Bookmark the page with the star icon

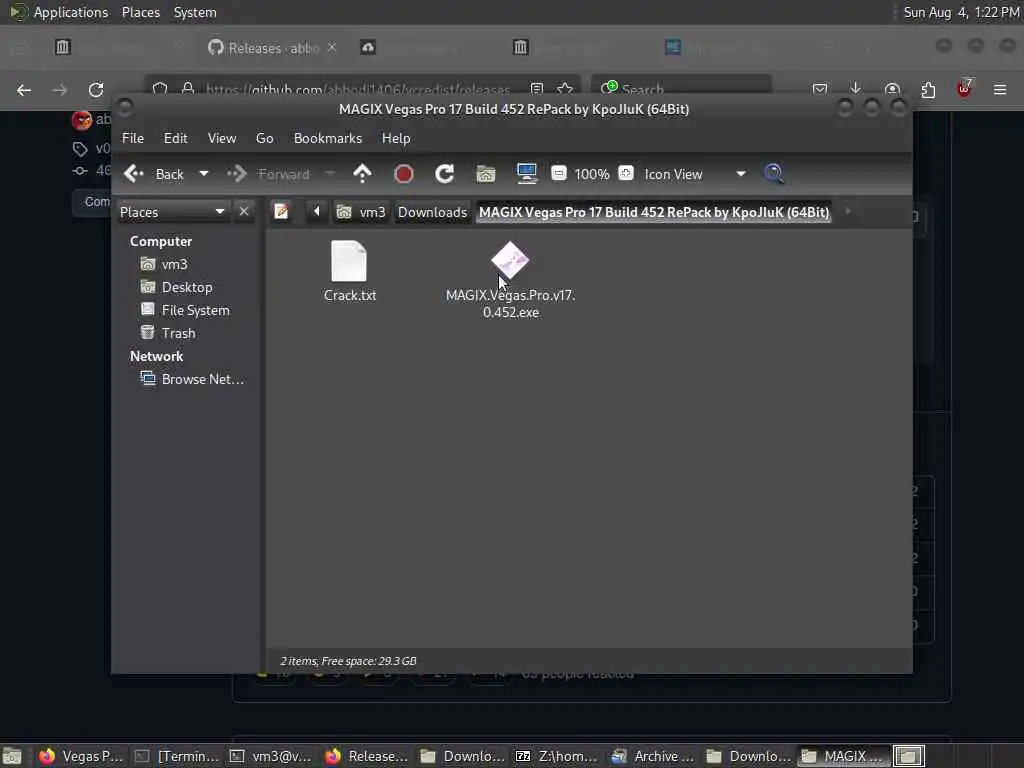tap(566, 89)
